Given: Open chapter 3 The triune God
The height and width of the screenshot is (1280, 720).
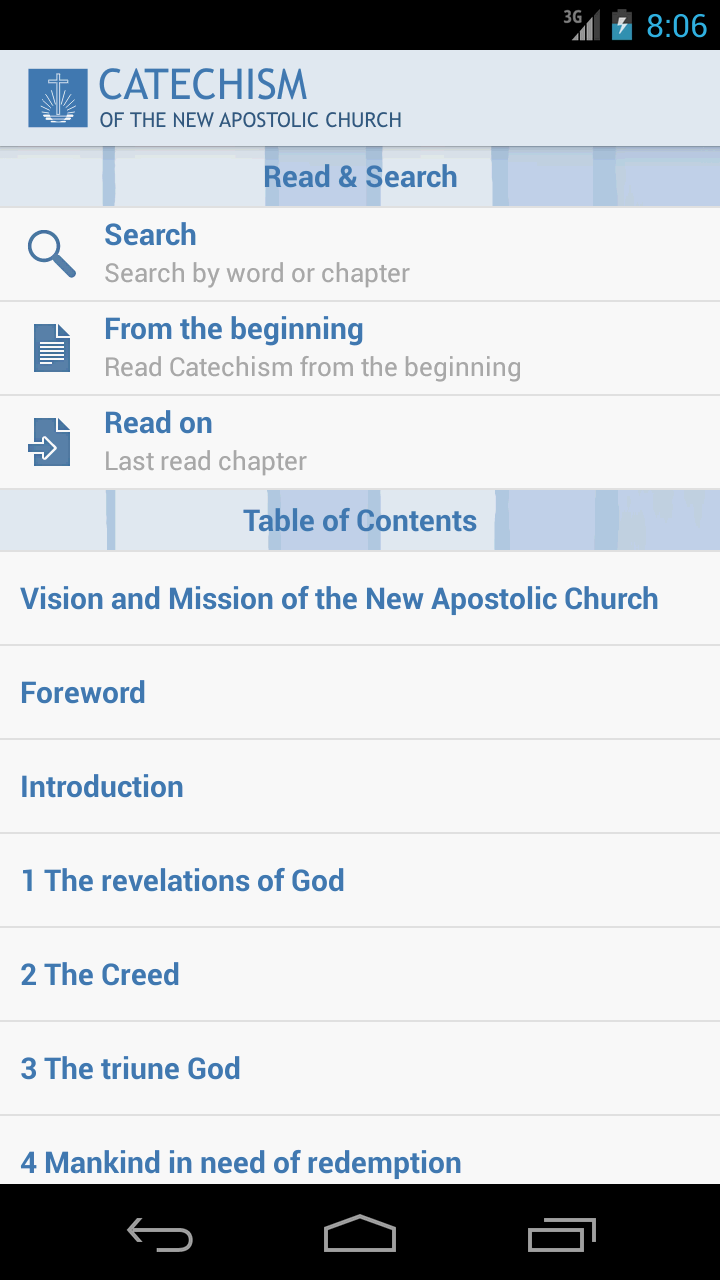Looking at the screenshot, I should point(360,1069).
